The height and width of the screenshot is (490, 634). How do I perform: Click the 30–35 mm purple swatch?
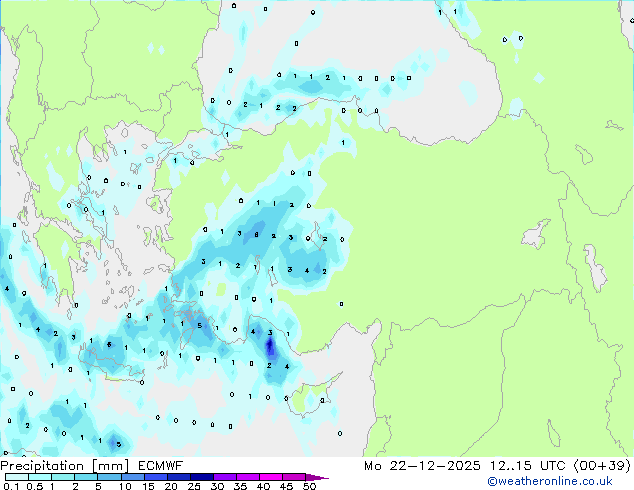(x=224, y=477)
